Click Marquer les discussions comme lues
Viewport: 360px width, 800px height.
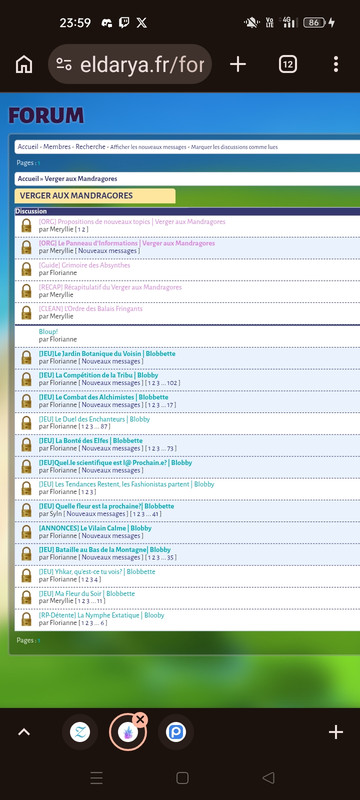click(235, 147)
